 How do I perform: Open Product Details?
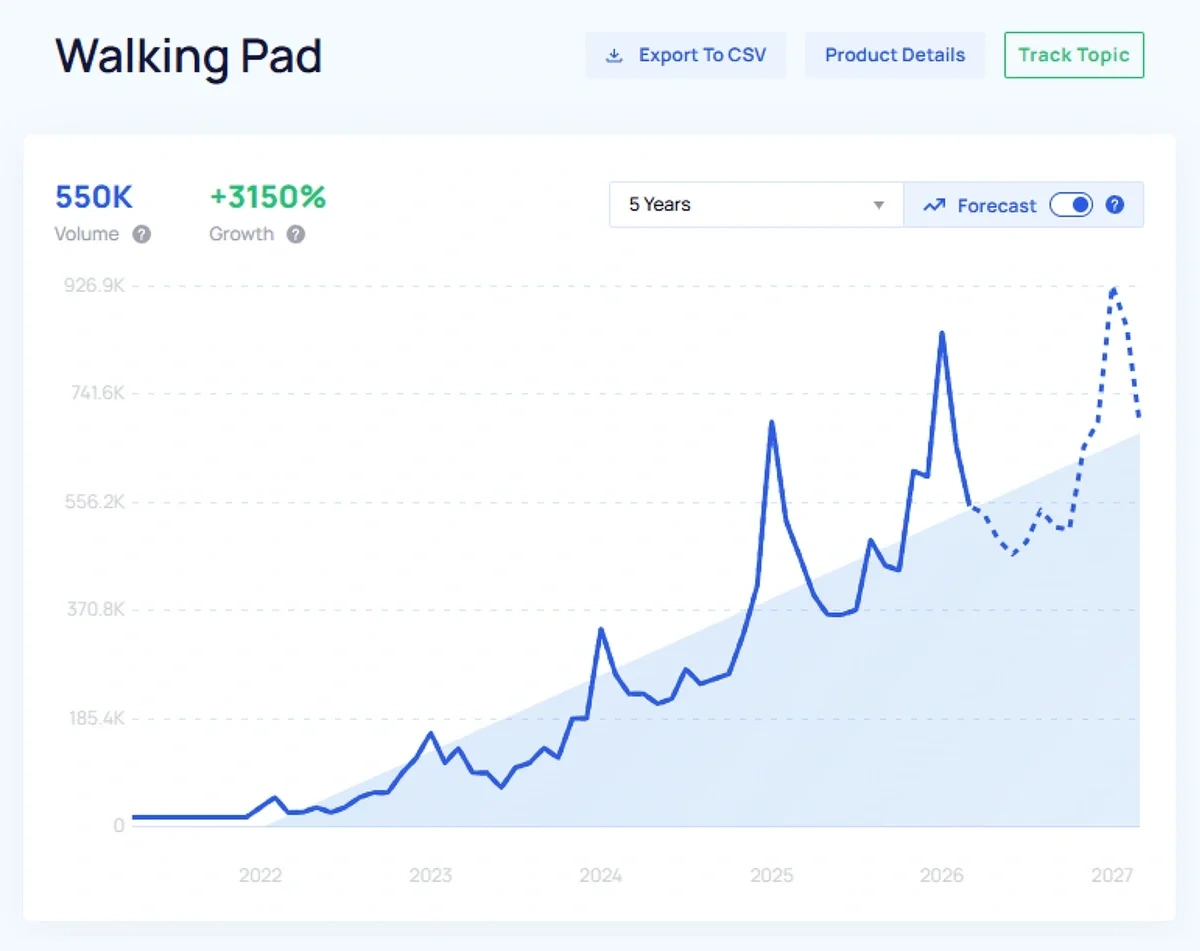[894, 55]
